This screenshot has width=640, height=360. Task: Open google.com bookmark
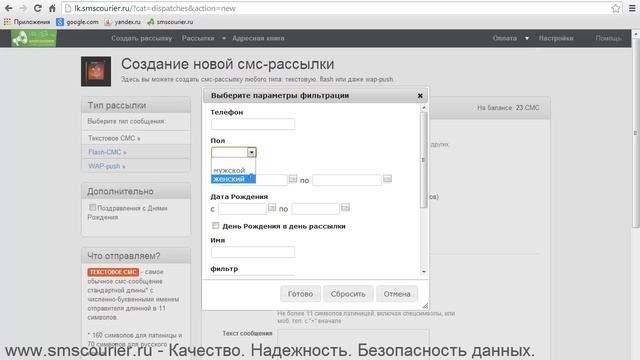tap(78, 22)
